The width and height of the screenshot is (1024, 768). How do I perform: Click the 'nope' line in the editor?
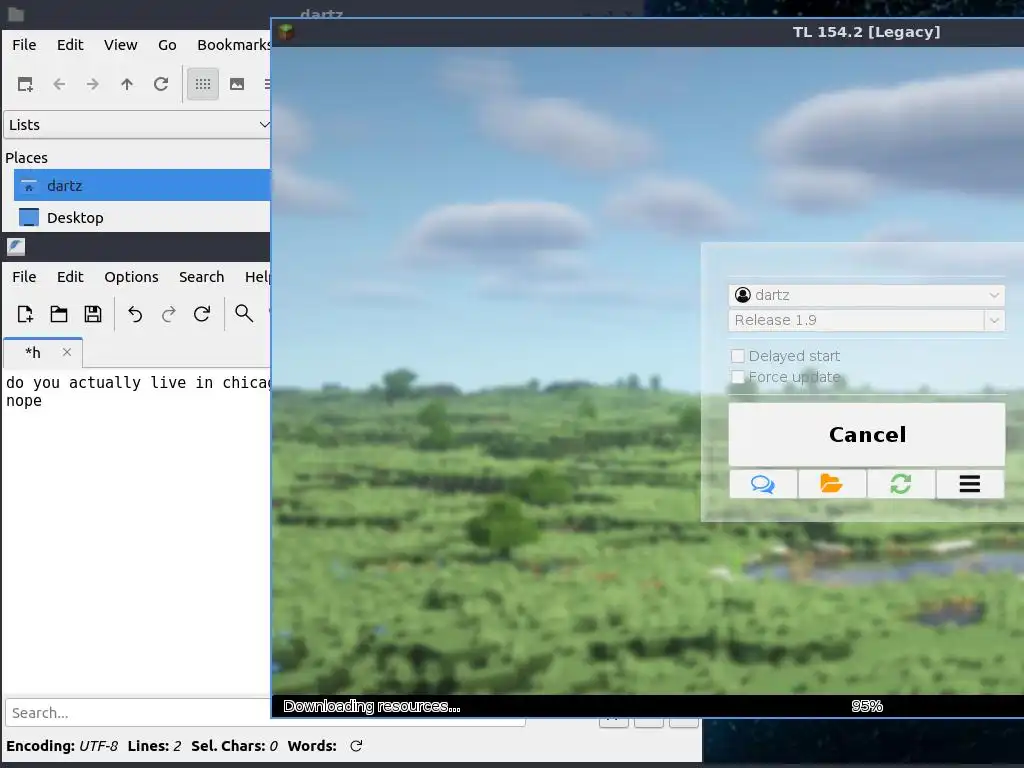tap(24, 400)
